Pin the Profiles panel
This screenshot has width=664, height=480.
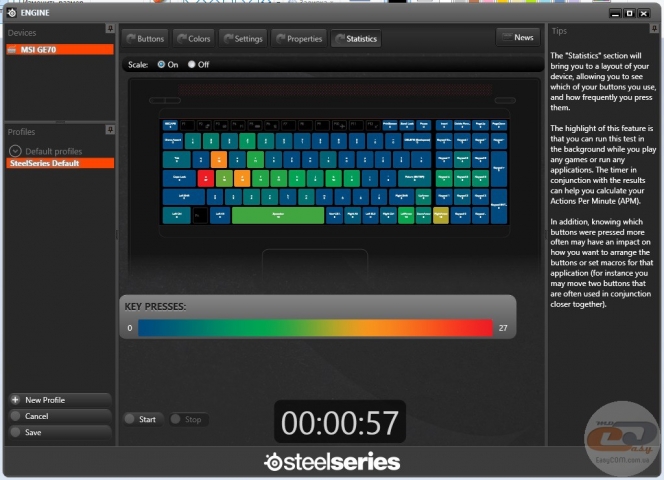110,130
